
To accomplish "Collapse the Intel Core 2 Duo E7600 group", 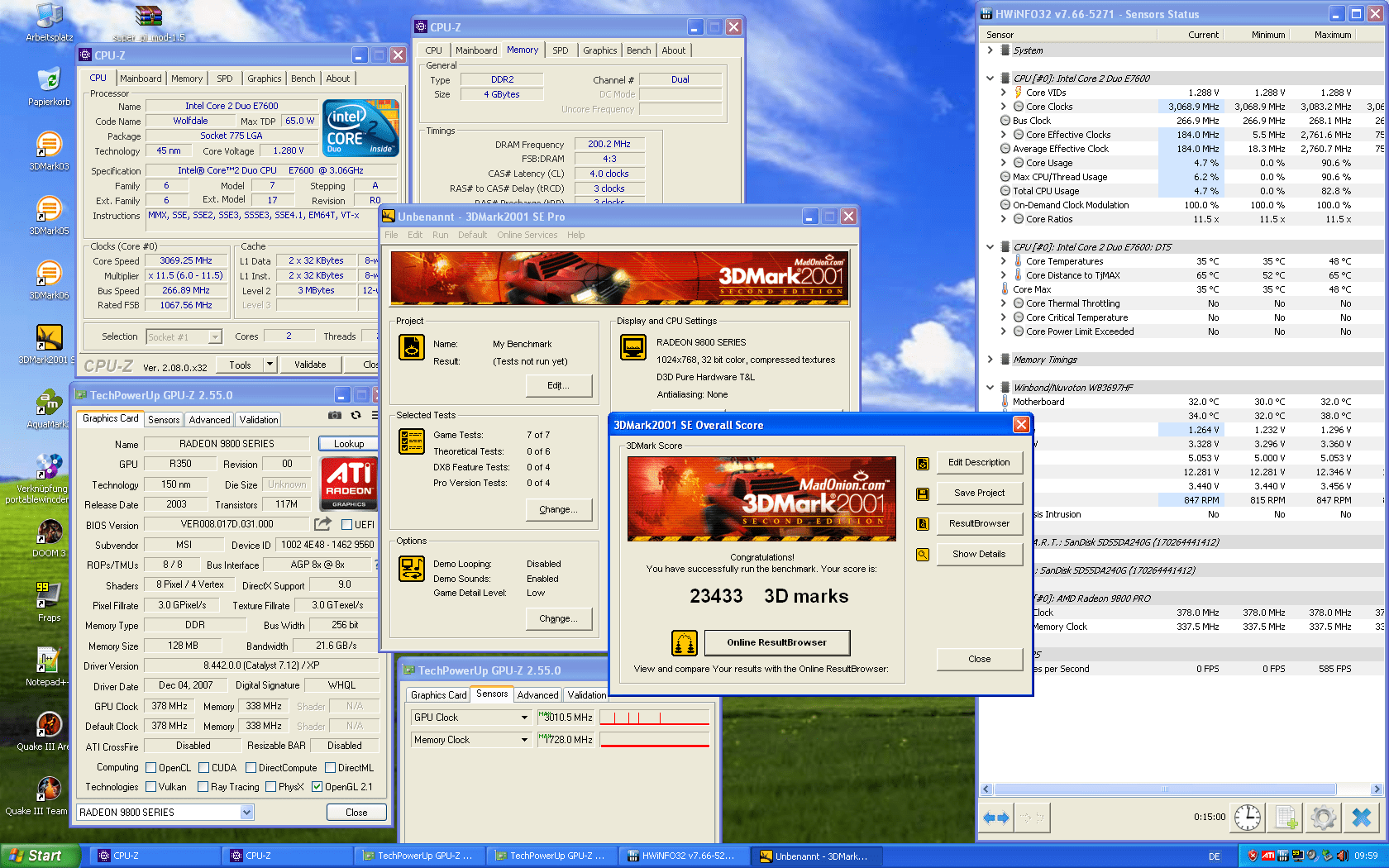I will click(x=990, y=79).
